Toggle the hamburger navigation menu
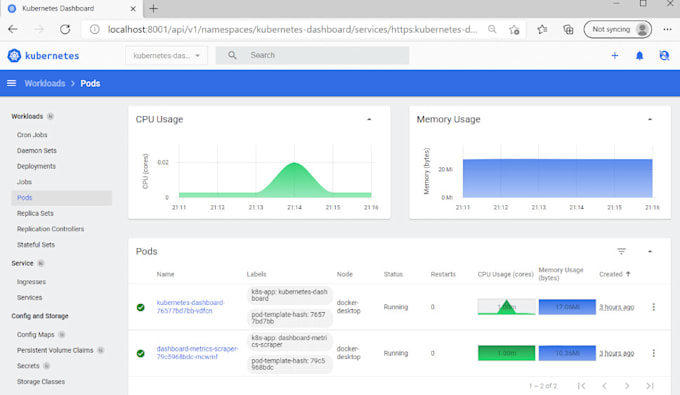This screenshot has width=680, height=395. pyautogui.click(x=12, y=83)
